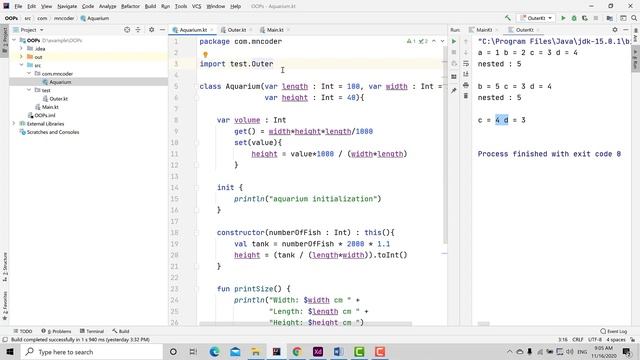Collapse the test package
This screenshot has width=640, height=360.
pos(29,90)
